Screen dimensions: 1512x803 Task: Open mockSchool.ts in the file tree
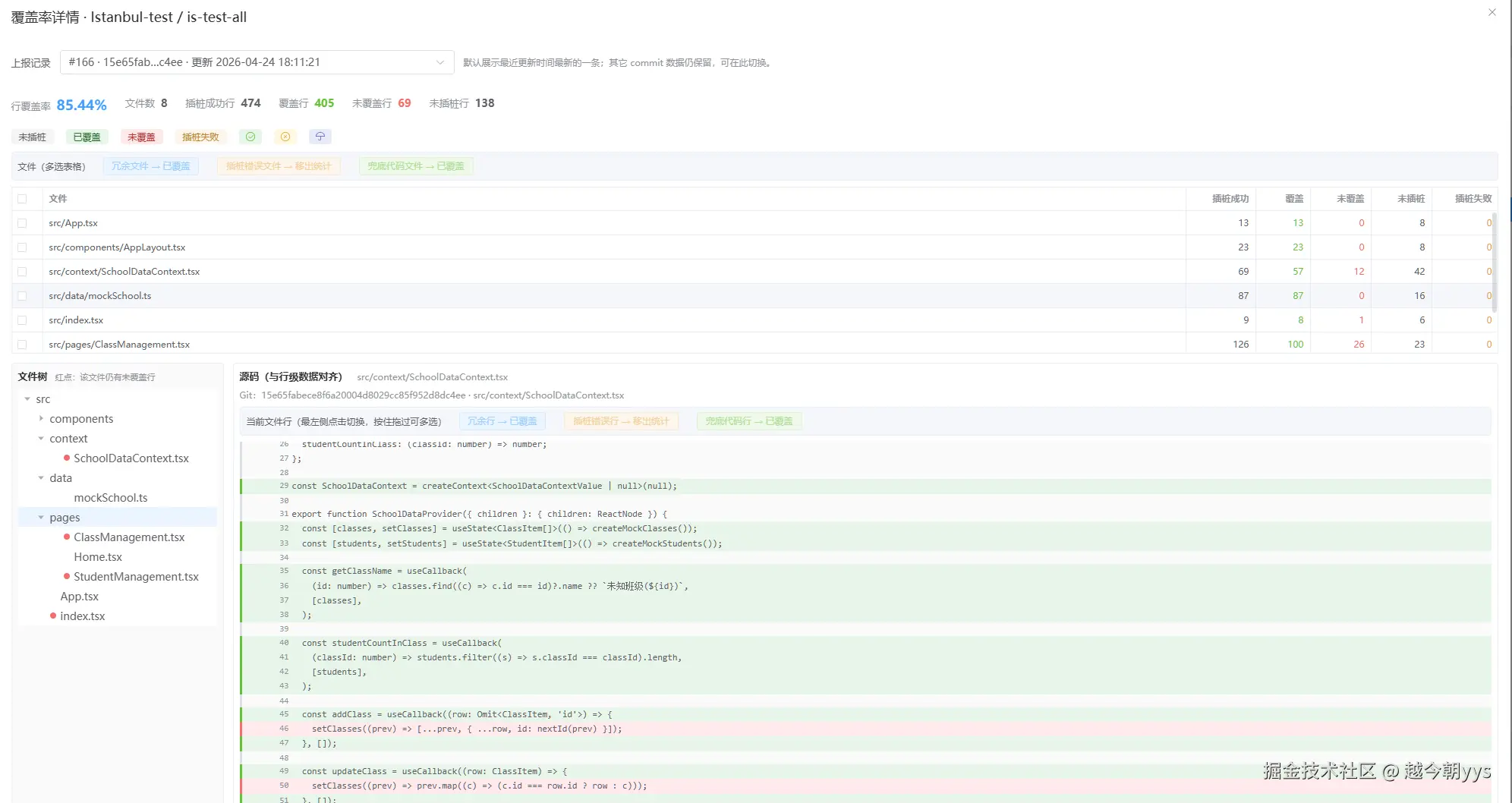pyautogui.click(x=111, y=498)
